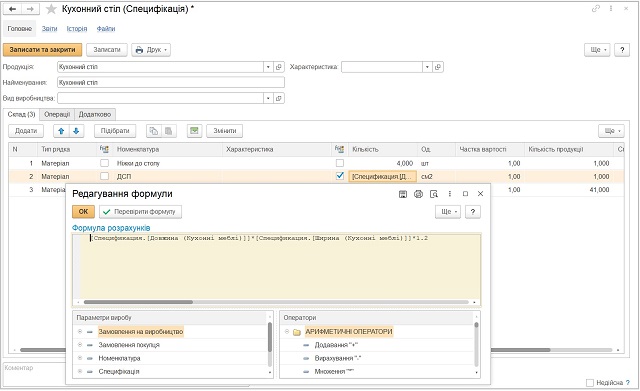Copy rows icon next to Підібрати
The width and height of the screenshot is (640, 391).
pyautogui.click(x=153, y=131)
